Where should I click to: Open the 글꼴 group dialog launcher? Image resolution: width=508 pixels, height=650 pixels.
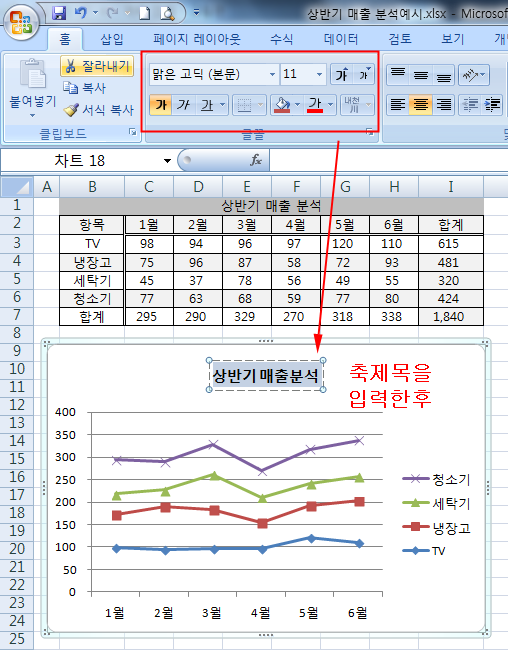click(x=369, y=132)
